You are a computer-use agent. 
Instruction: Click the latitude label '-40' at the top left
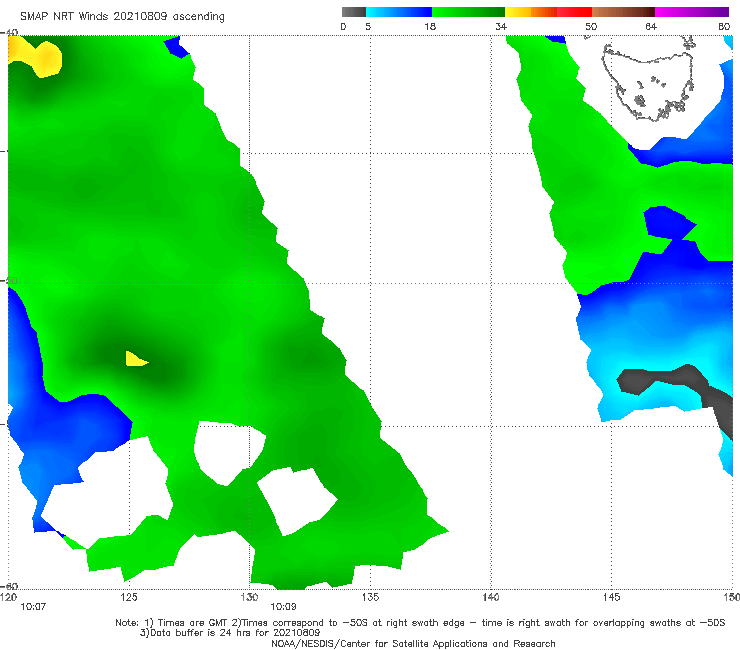9,32
